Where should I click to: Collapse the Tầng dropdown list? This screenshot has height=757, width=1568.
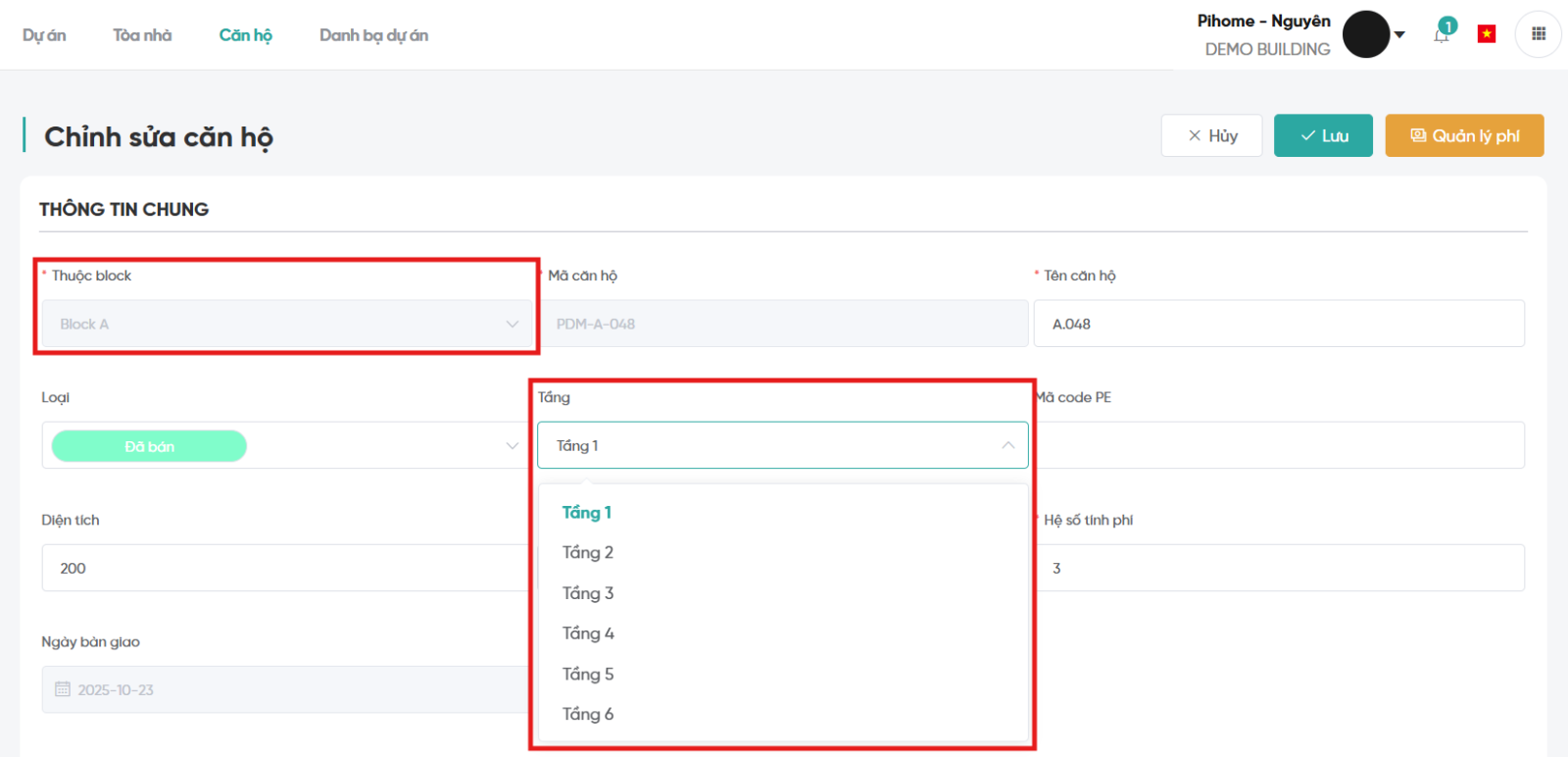point(1007,445)
